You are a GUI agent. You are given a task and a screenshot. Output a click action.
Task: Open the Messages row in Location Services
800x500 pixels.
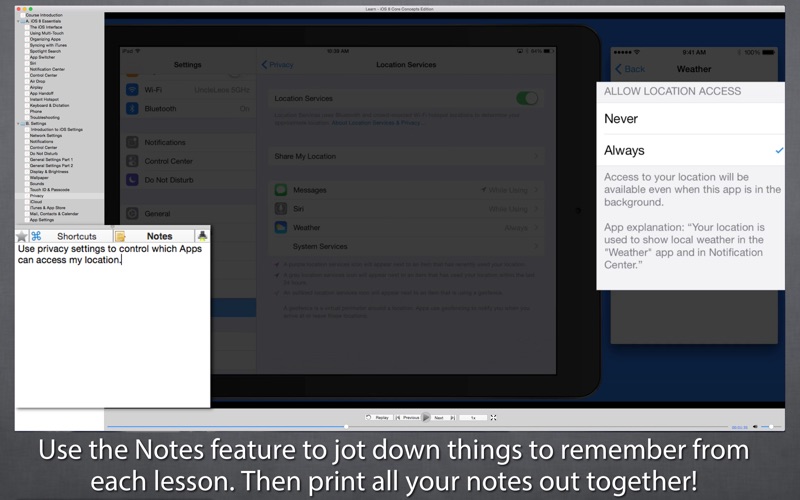coord(406,190)
